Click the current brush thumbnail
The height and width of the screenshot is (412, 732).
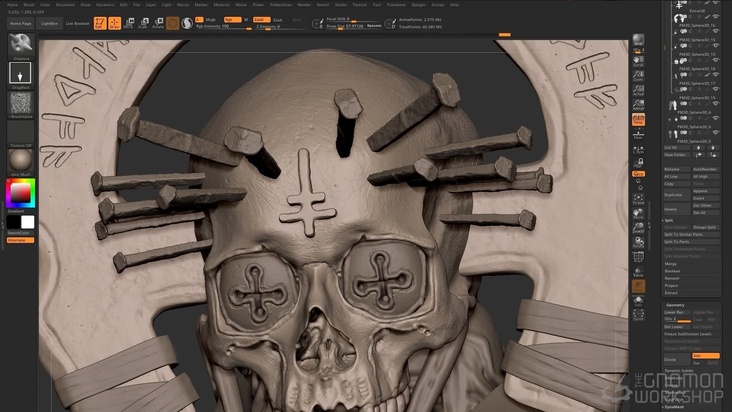pos(21,45)
